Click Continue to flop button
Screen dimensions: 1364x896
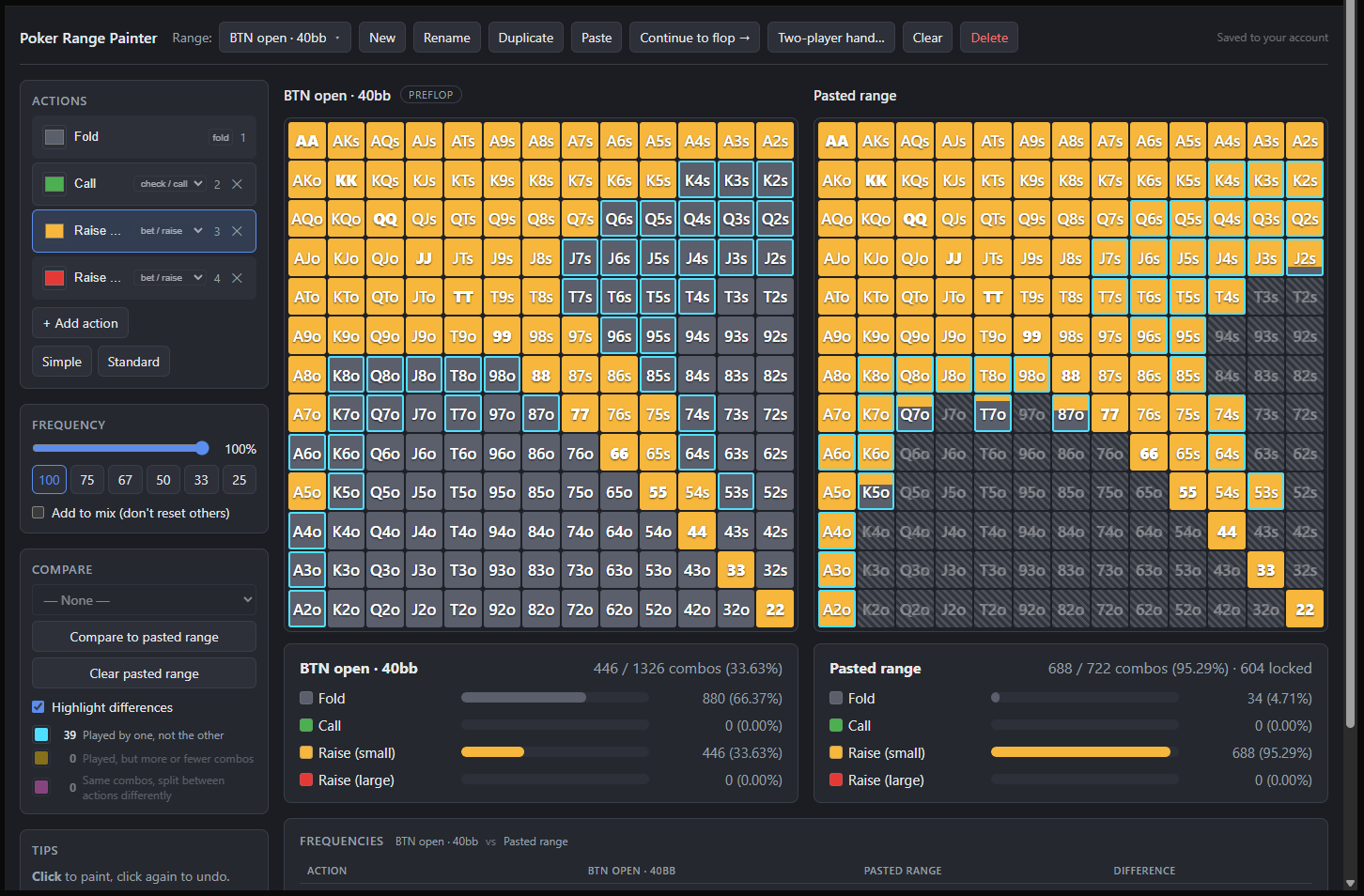[694, 38]
